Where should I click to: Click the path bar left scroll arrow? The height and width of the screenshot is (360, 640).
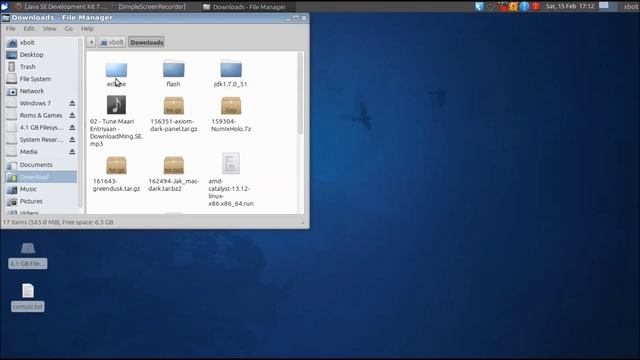(91, 42)
